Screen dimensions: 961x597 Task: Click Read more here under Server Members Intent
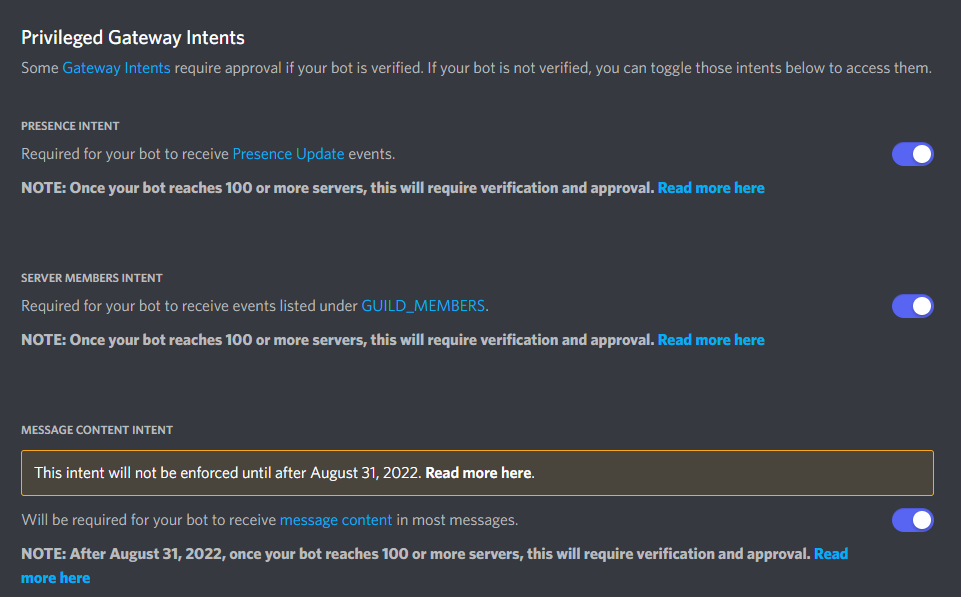711,340
